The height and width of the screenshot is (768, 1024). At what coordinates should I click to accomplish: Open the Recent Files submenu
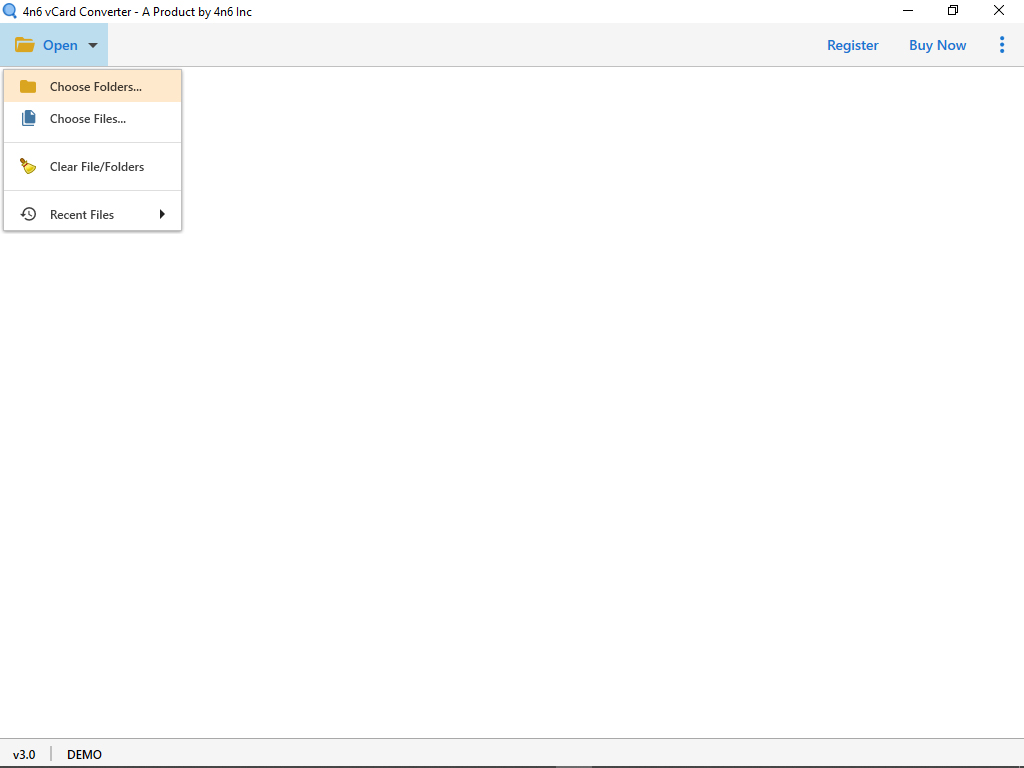point(93,214)
